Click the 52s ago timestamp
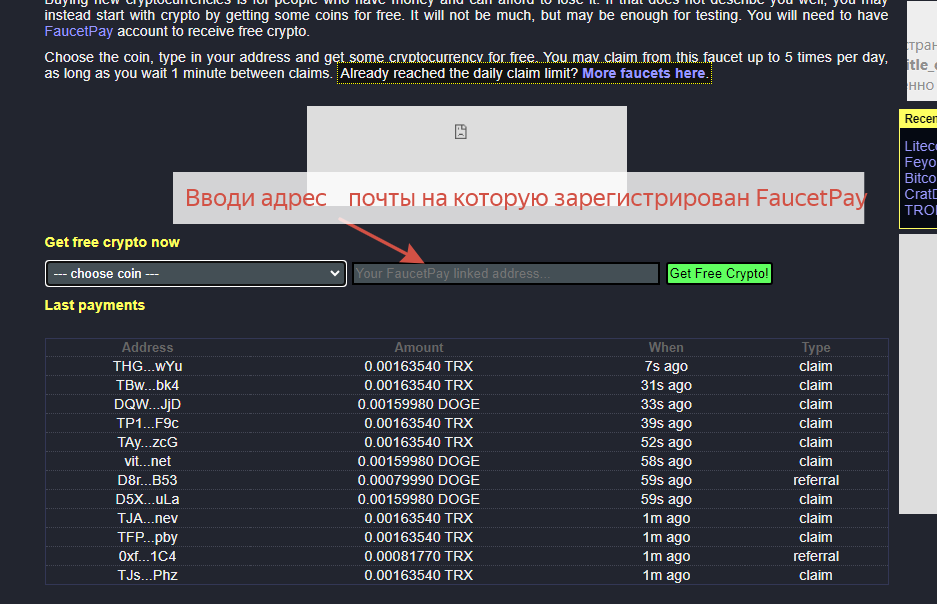 click(x=666, y=443)
